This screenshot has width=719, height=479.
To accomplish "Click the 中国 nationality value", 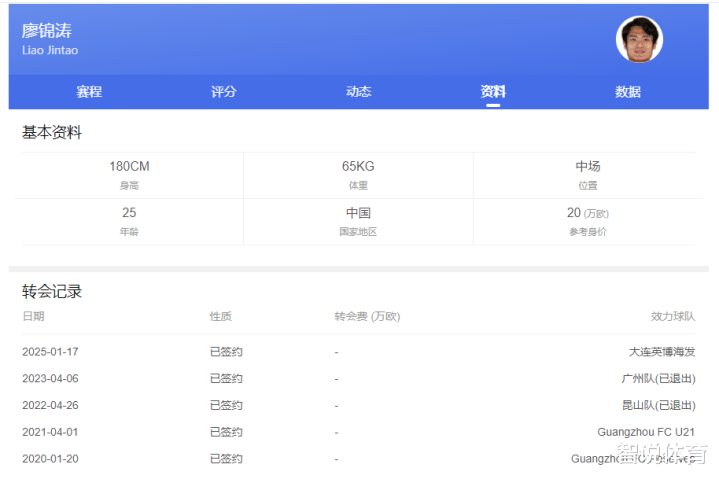I will [358, 213].
